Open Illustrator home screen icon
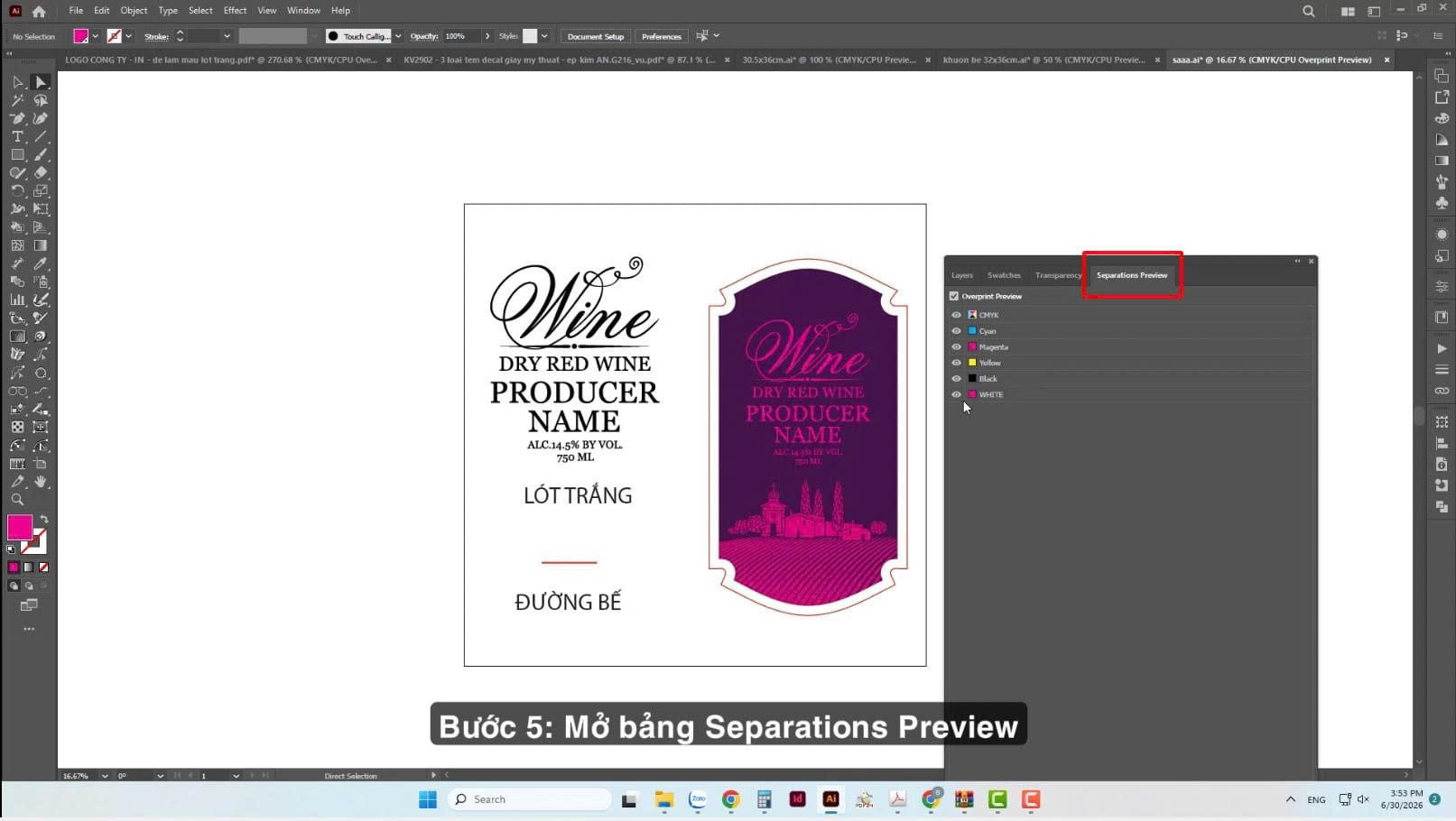1456x821 pixels. tap(39, 12)
